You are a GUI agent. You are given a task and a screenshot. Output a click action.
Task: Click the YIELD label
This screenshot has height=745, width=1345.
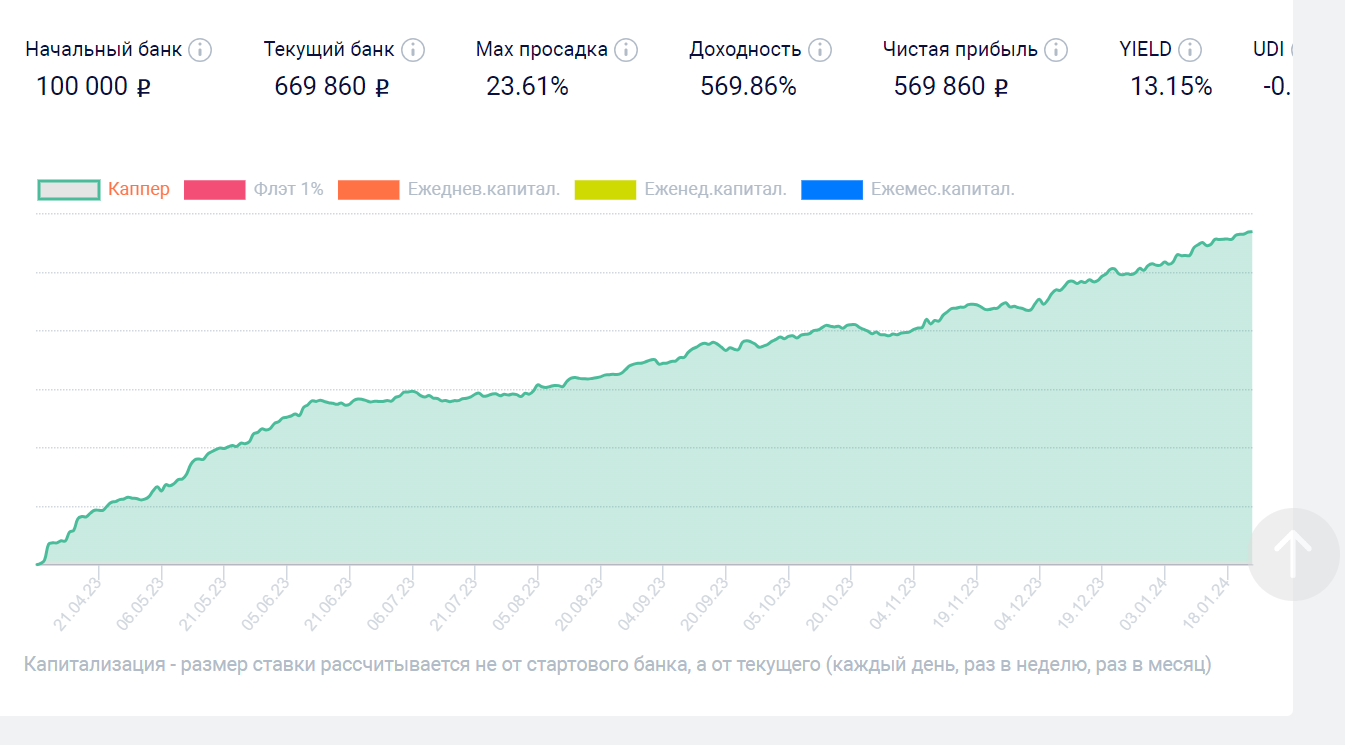click(x=1146, y=50)
